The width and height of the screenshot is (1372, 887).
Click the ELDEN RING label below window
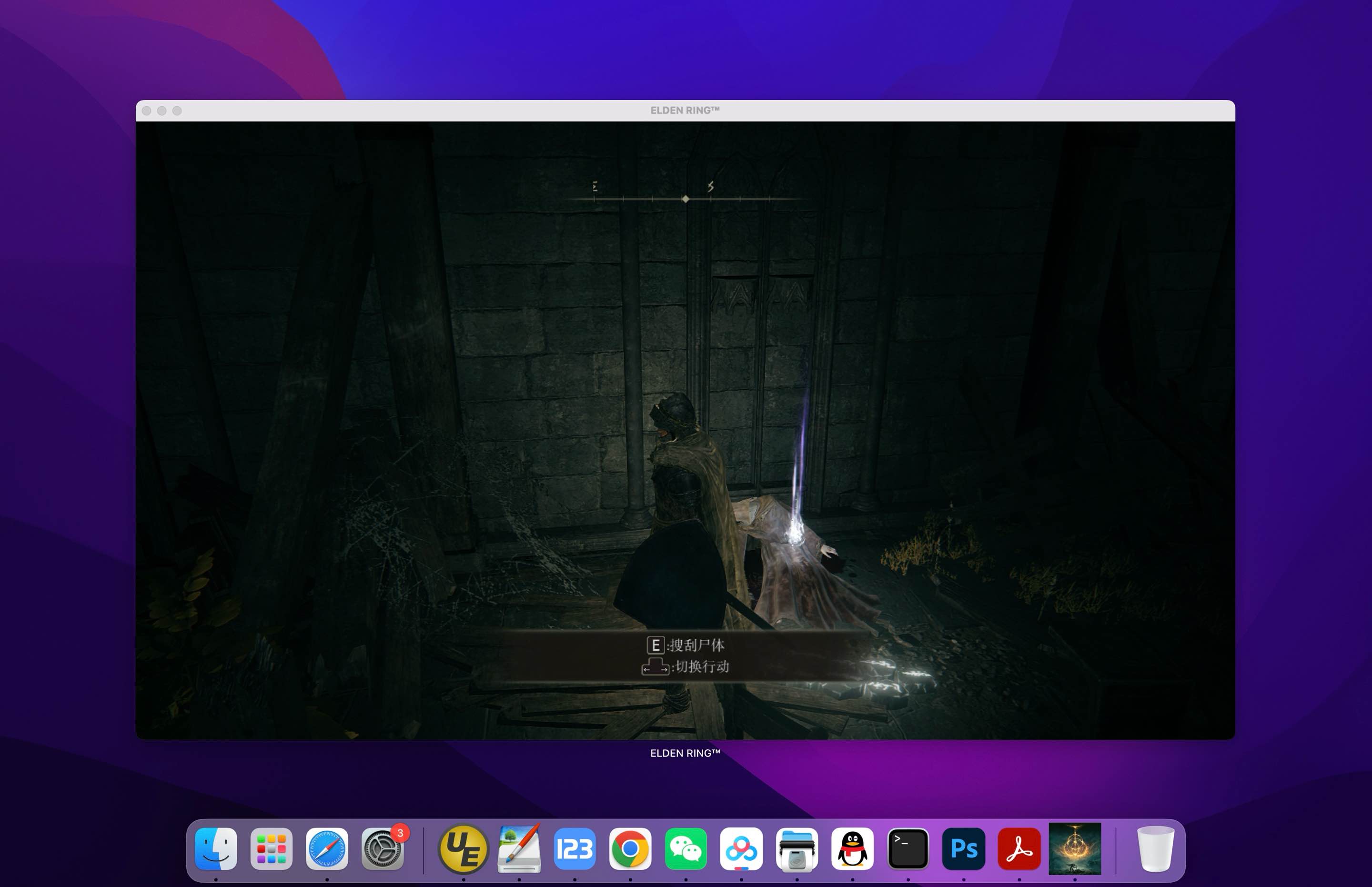coord(686,753)
